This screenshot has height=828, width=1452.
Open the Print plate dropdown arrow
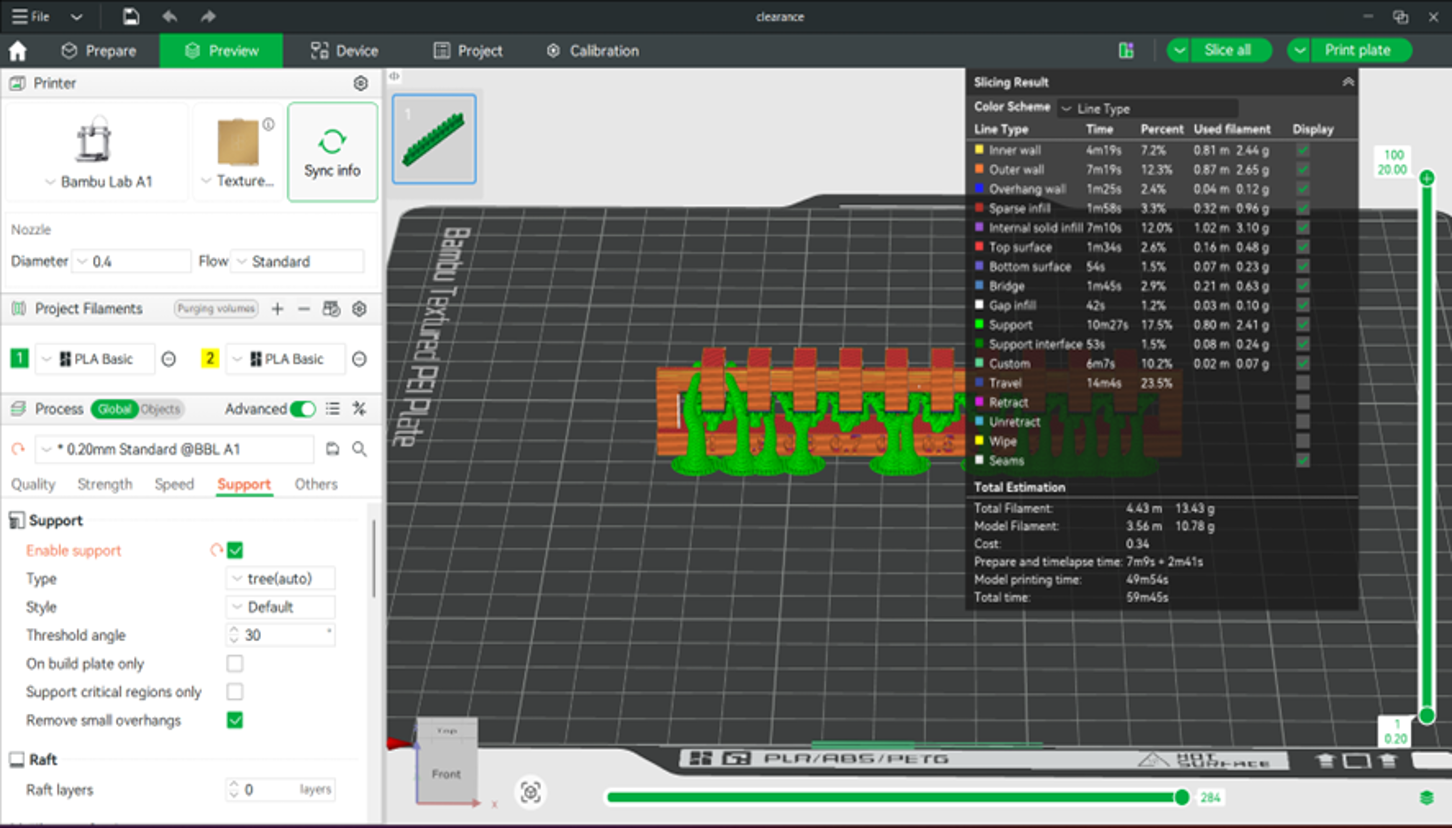[x=1299, y=51]
